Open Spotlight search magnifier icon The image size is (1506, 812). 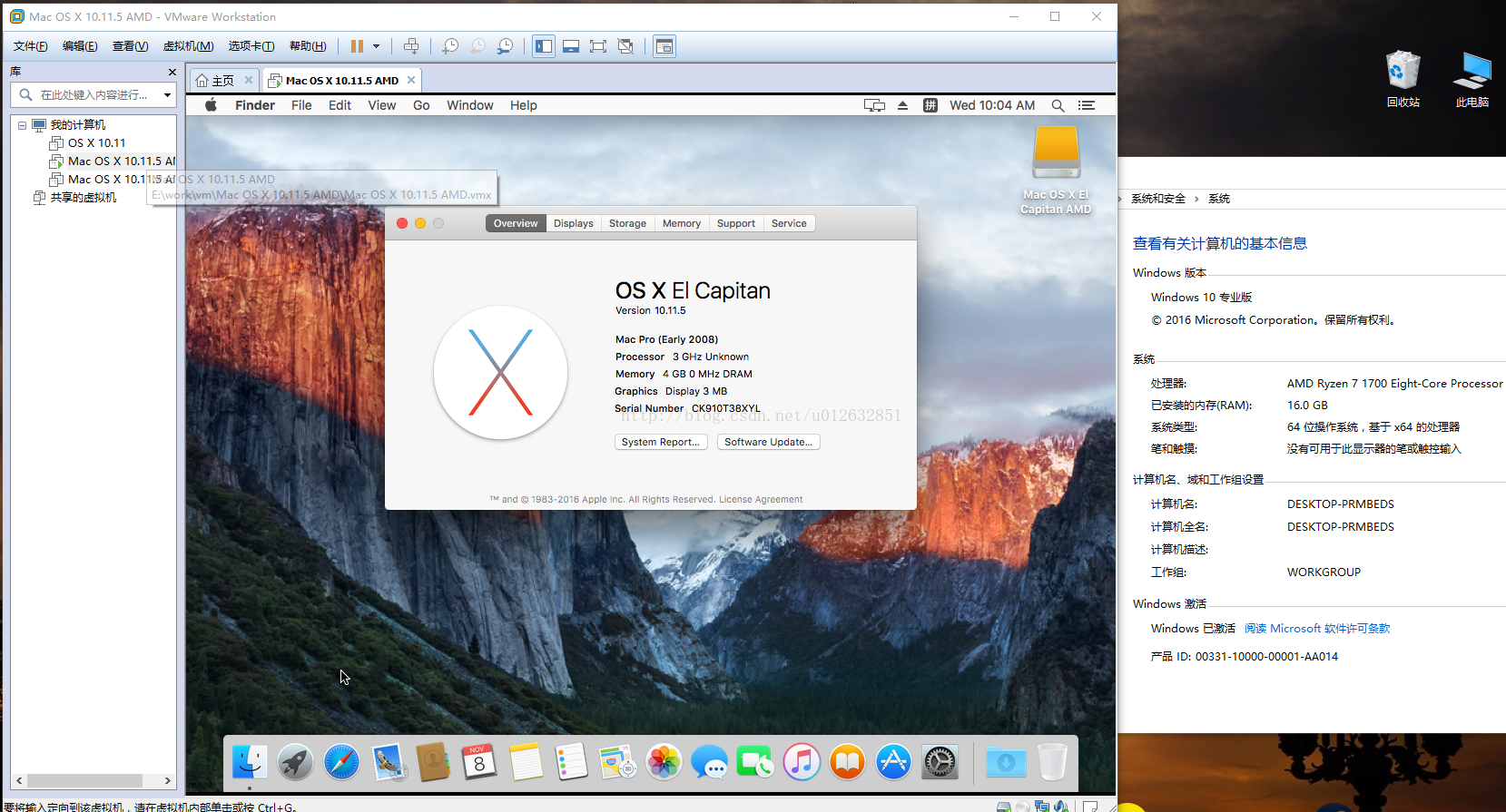click(1058, 105)
